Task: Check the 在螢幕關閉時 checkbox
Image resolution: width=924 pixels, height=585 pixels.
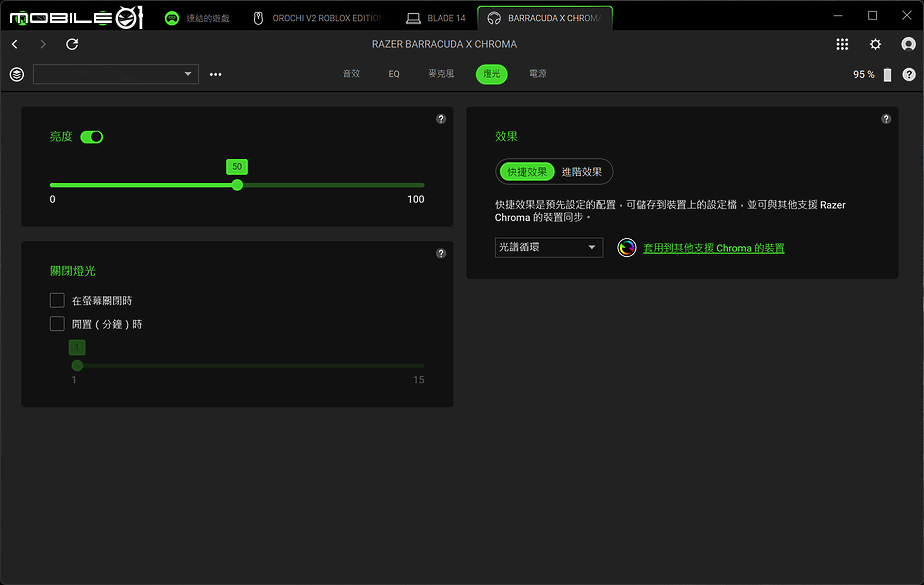Action: point(57,300)
